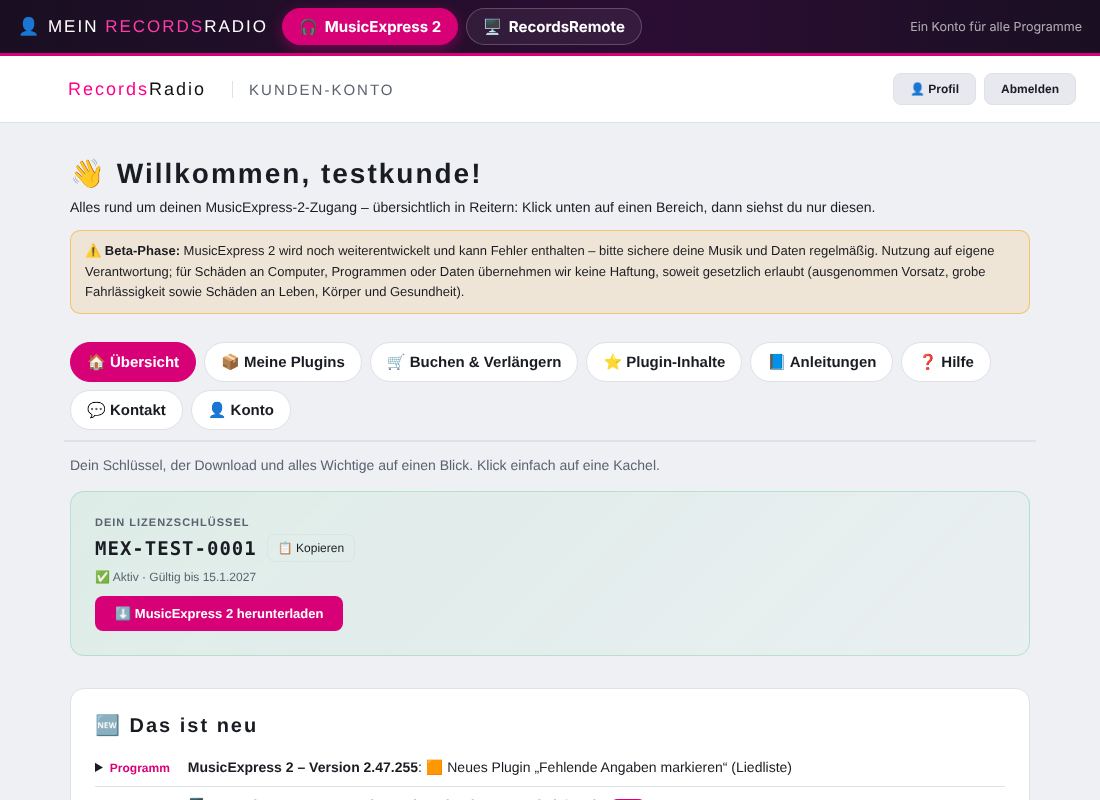Open the Profil page
This screenshot has height=800, width=1100.
934,89
